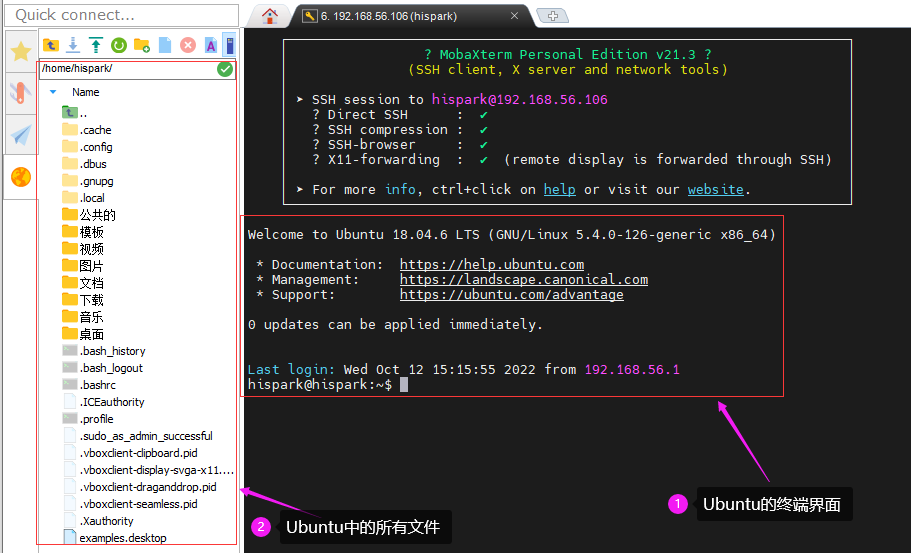
Task: Confirm path with the green checkmark
Action: point(225,69)
